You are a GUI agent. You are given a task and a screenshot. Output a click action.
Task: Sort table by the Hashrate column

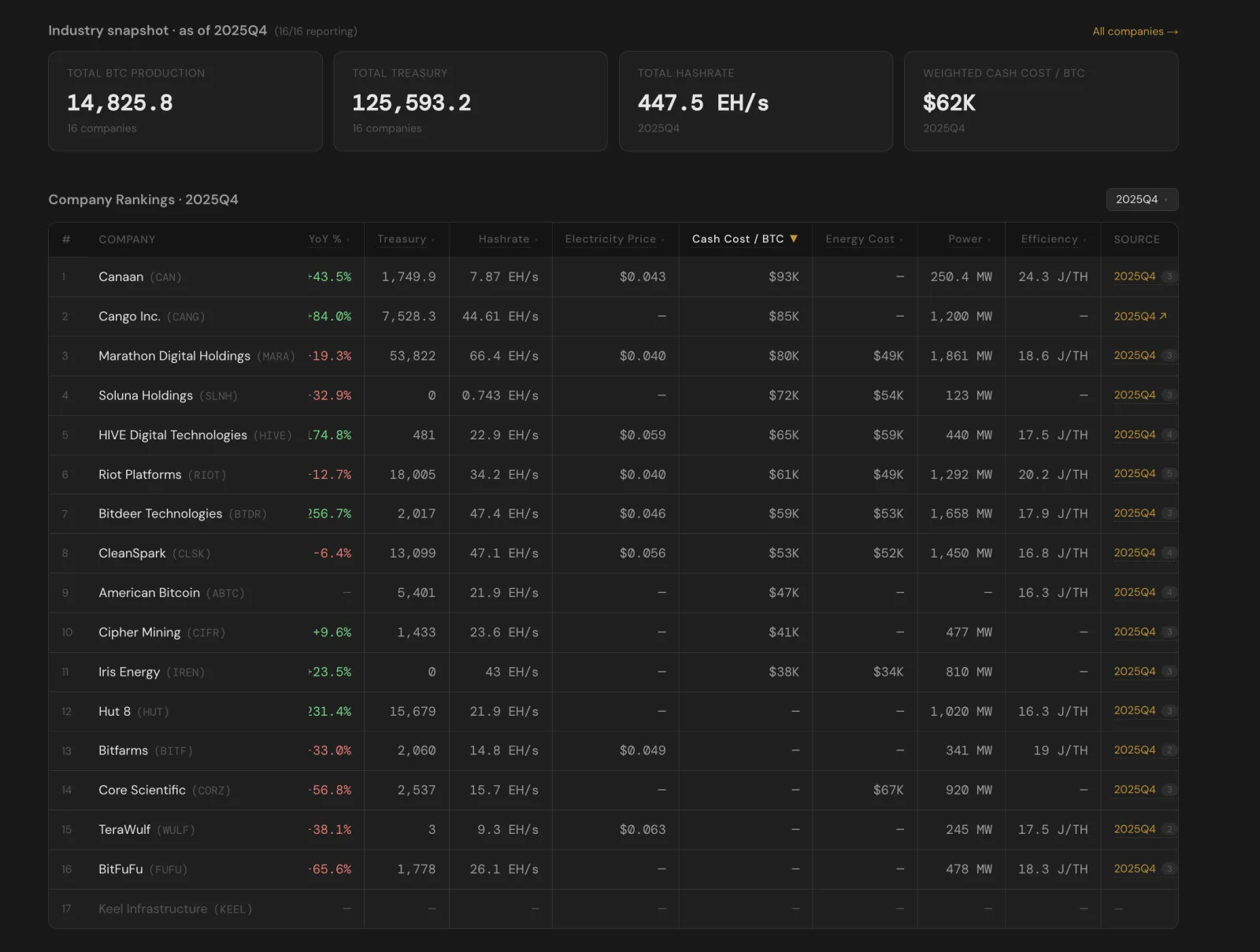coord(508,239)
